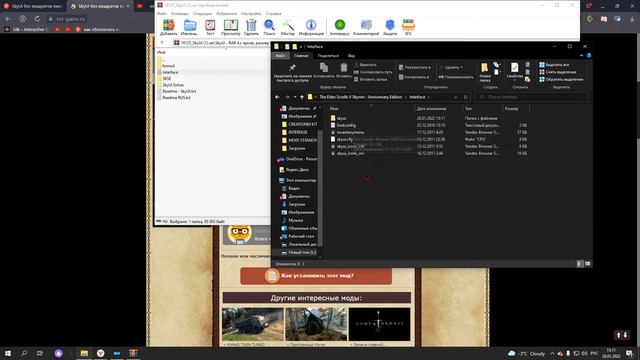Open Explorer address bar history dropdown
Screen dimensions: 640x360
pos(456,97)
